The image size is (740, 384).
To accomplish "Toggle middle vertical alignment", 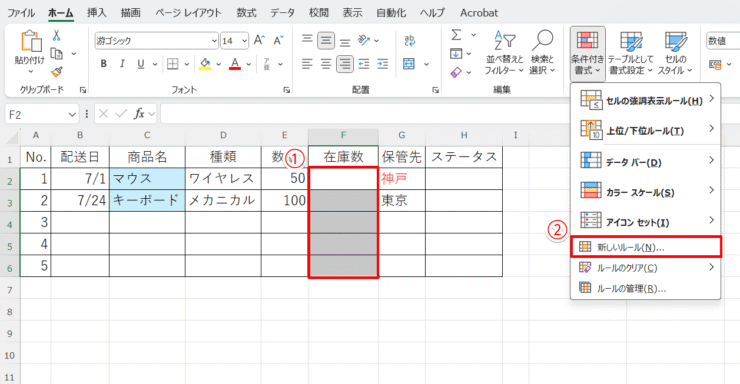I will pyautogui.click(x=326, y=41).
